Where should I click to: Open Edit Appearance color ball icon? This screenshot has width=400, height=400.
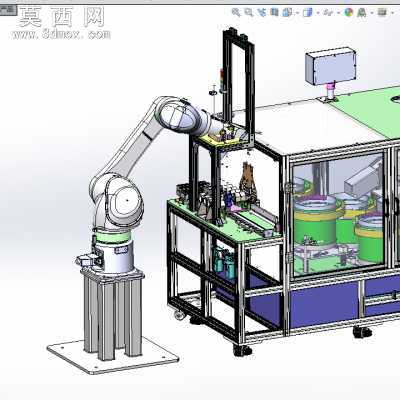pyautogui.click(x=349, y=13)
